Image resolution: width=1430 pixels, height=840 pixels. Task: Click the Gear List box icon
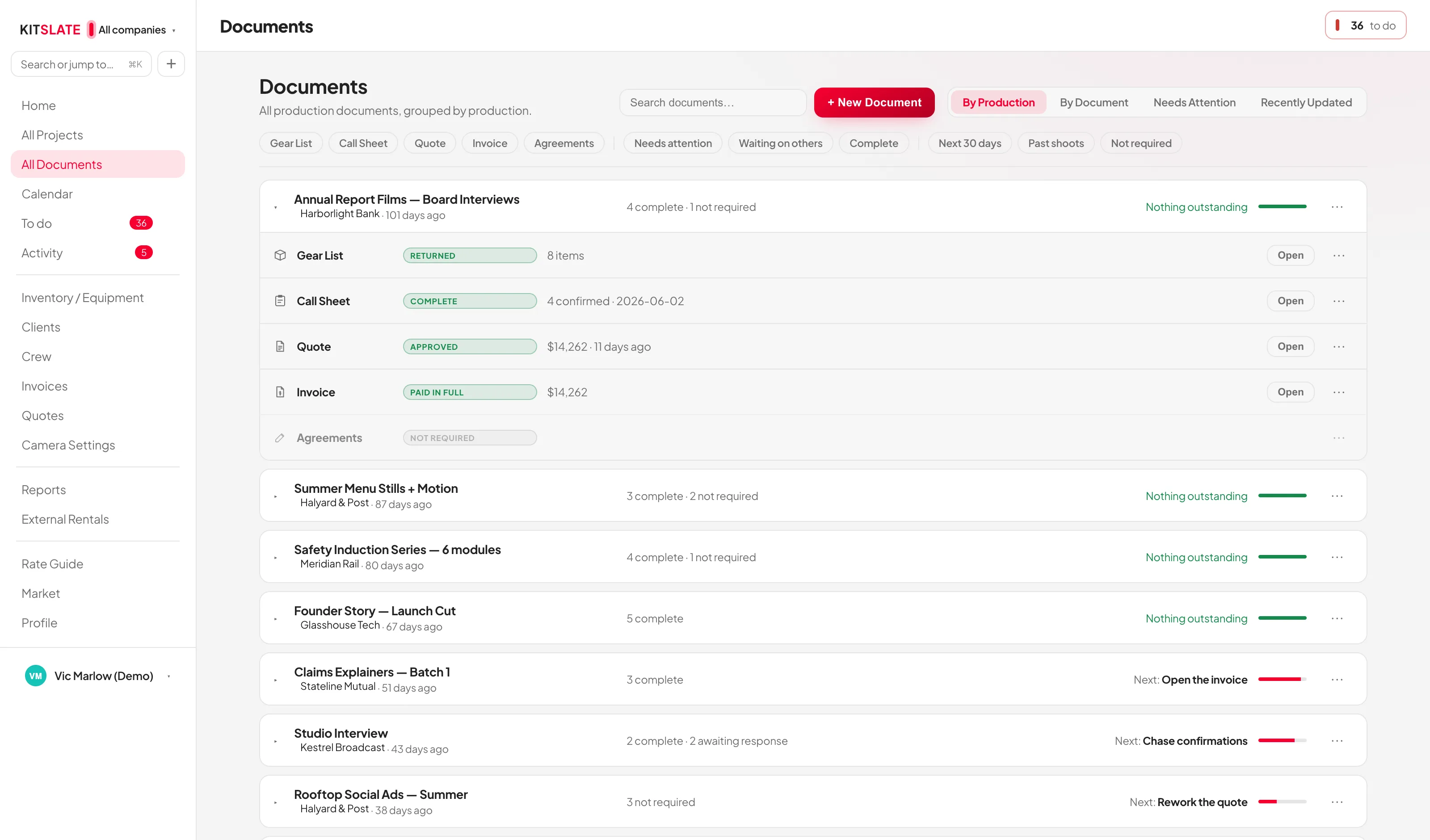[280, 256]
